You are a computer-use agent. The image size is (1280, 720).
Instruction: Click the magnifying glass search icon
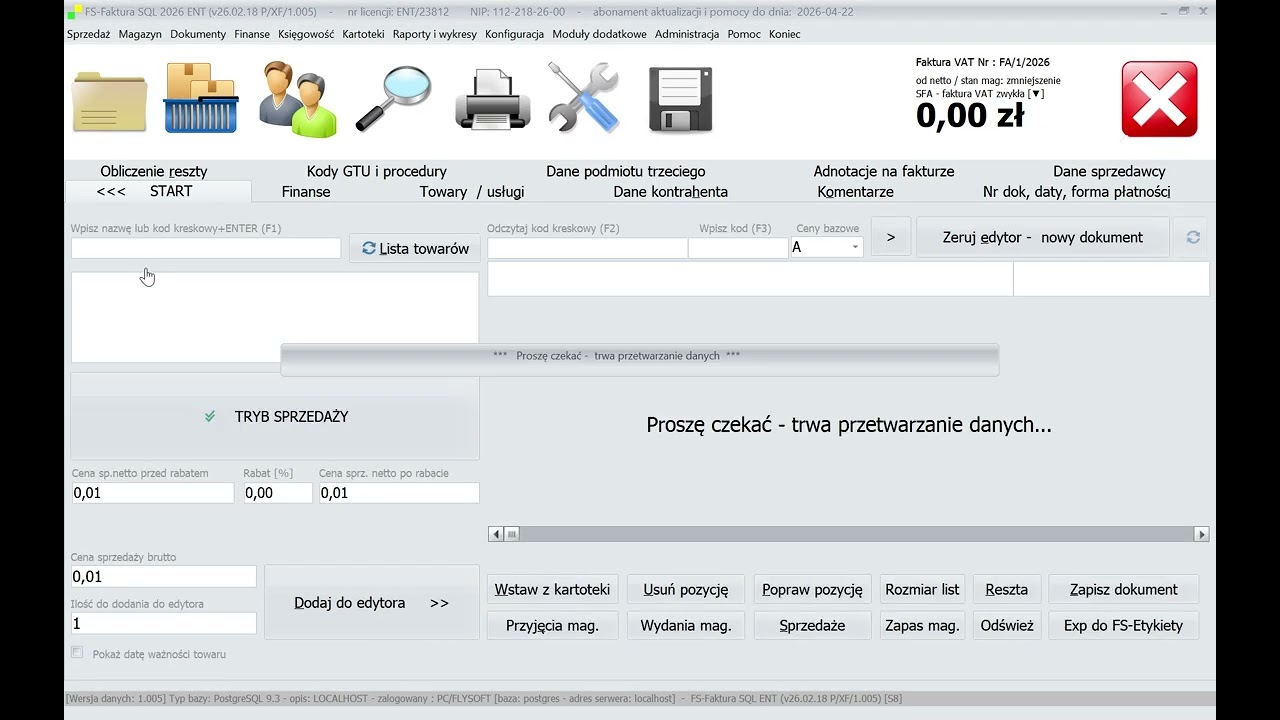pyautogui.click(x=393, y=99)
